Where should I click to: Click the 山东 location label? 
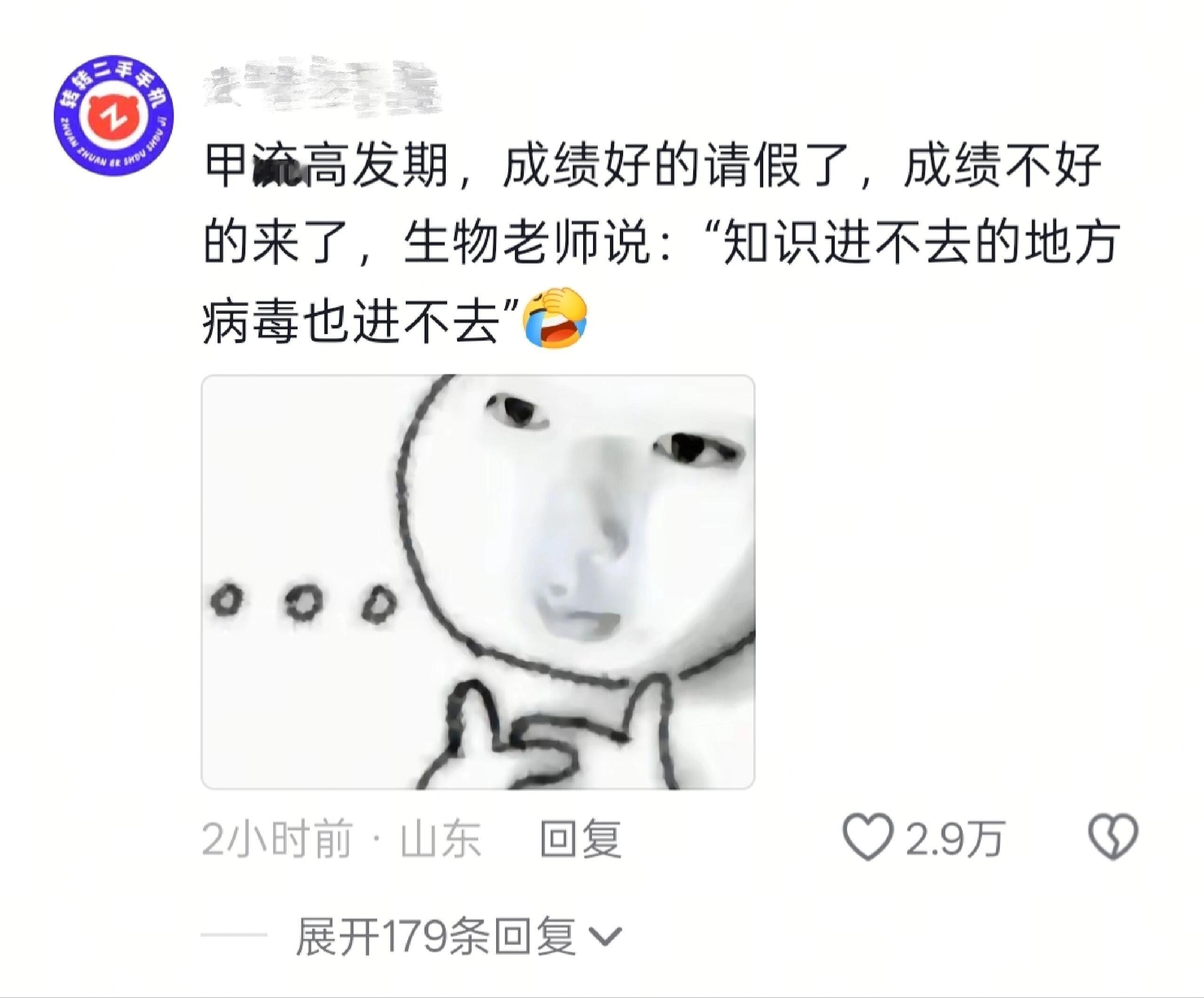(440, 839)
